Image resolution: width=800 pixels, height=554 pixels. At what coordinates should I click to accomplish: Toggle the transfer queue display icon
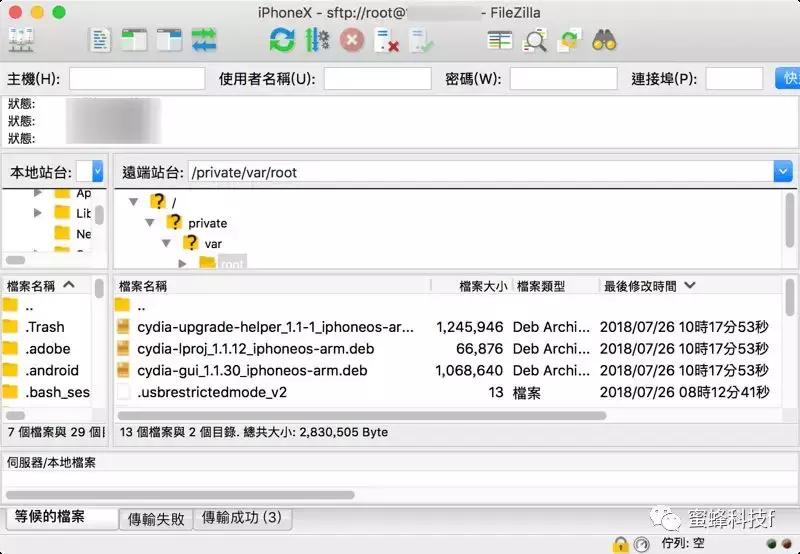pos(204,40)
